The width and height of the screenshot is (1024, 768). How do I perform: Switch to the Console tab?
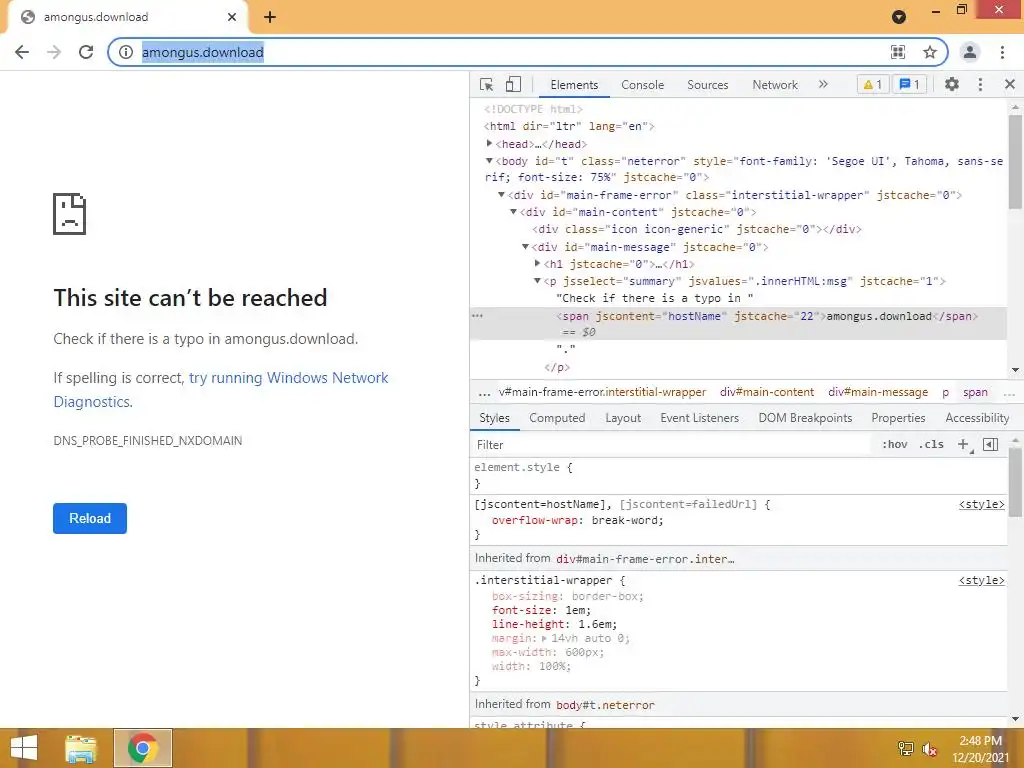click(643, 85)
